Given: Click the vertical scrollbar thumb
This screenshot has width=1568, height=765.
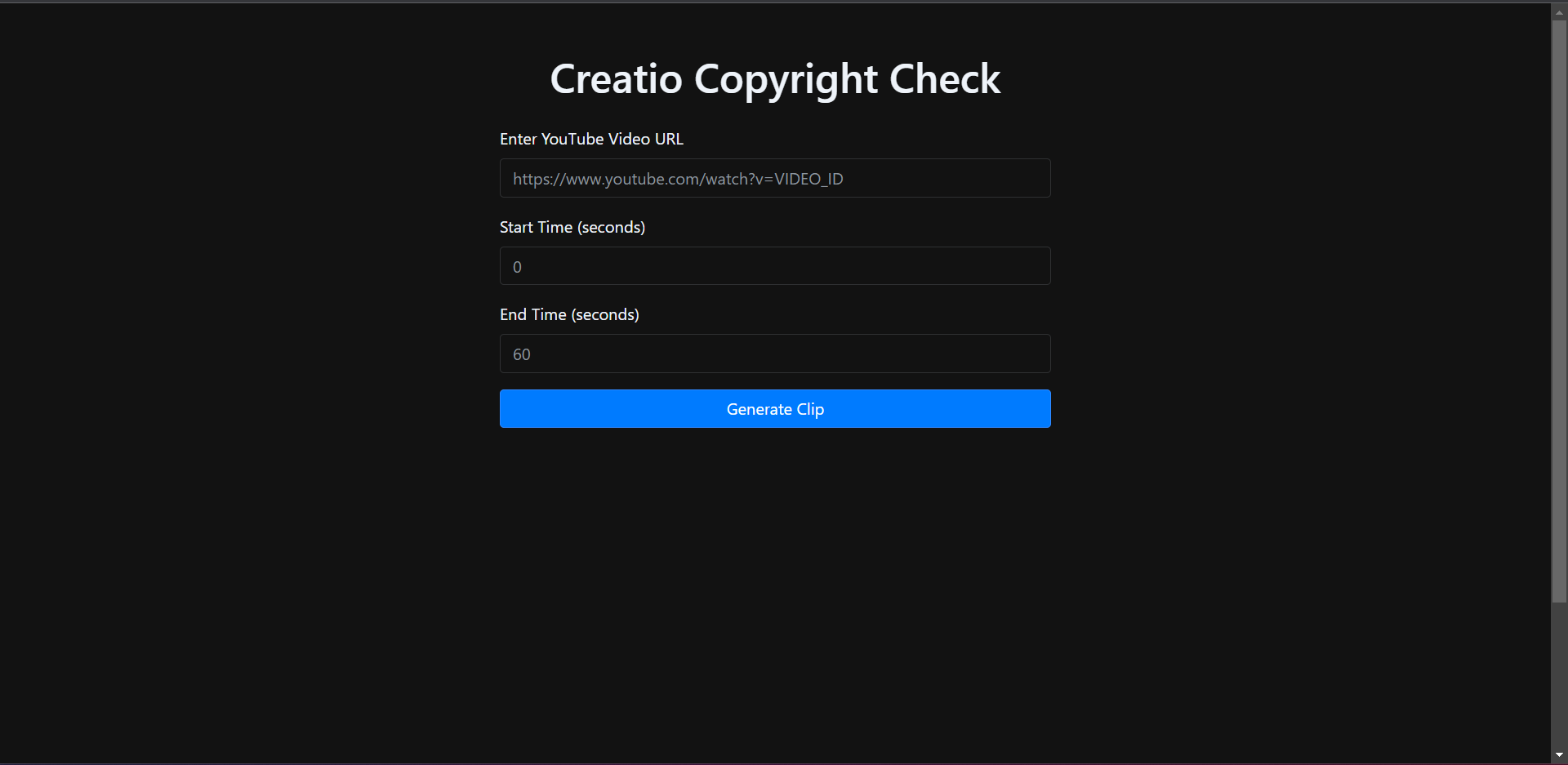Looking at the screenshot, I should pyautogui.click(x=1559, y=312).
